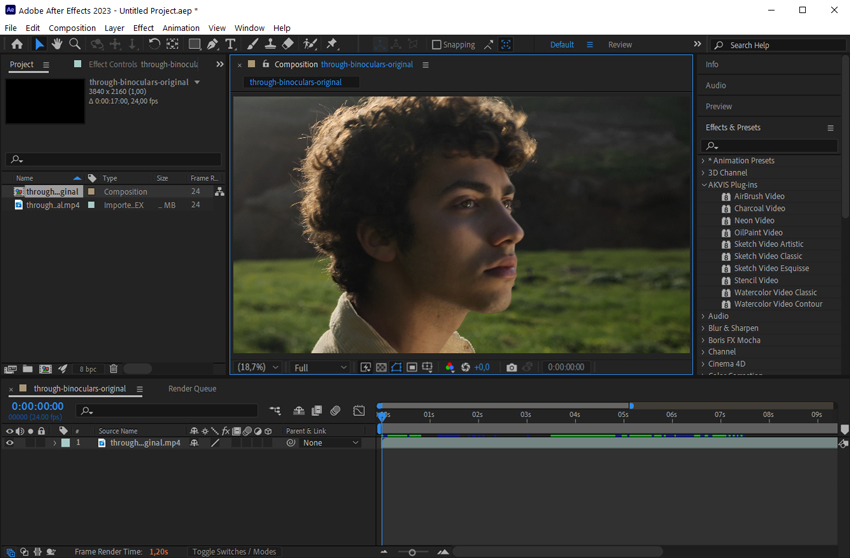
Task: Expand the Channel effects category
Action: coord(703,352)
